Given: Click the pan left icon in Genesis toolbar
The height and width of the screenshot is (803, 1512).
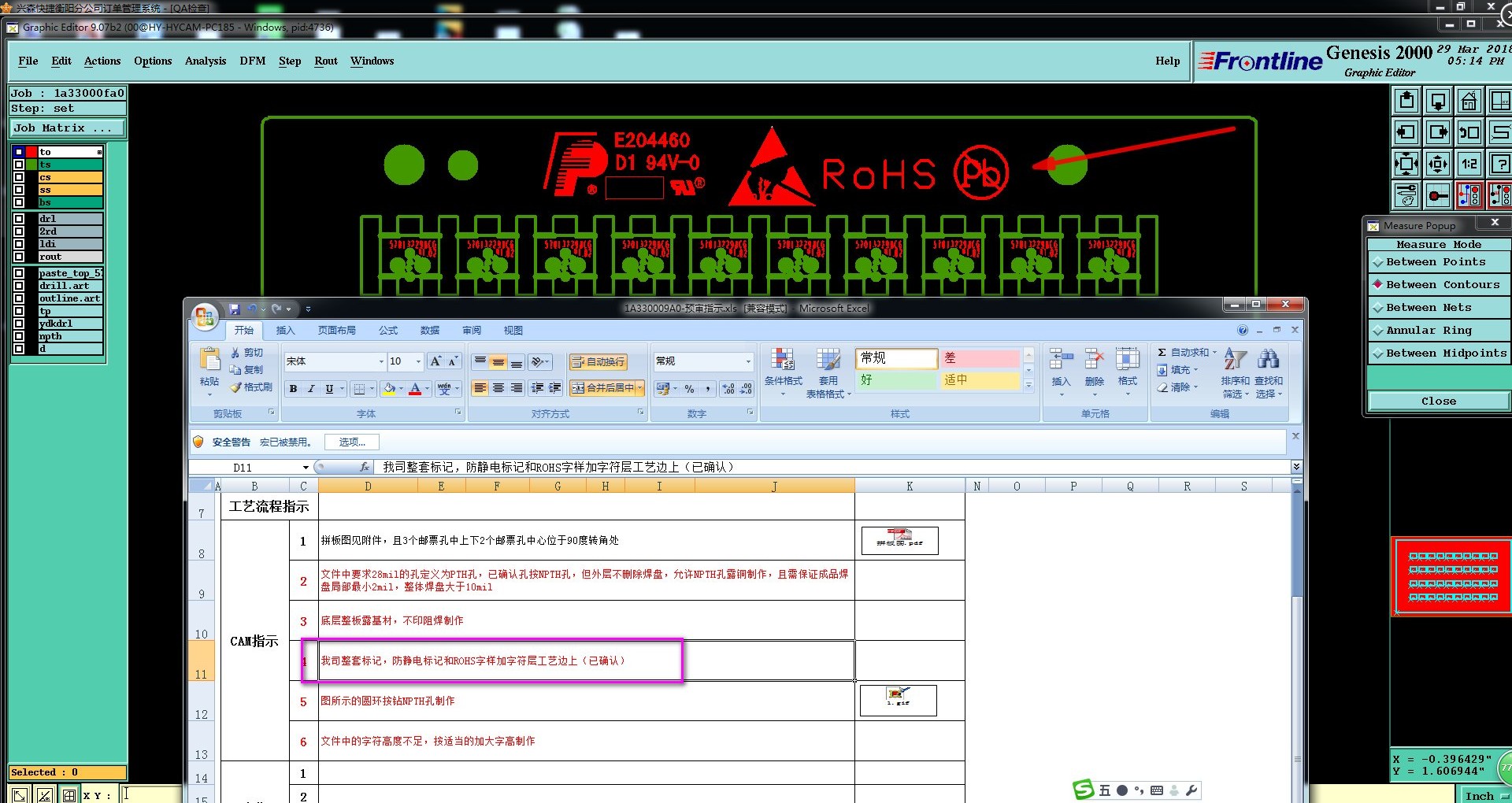Looking at the screenshot, I should 1406,132.
